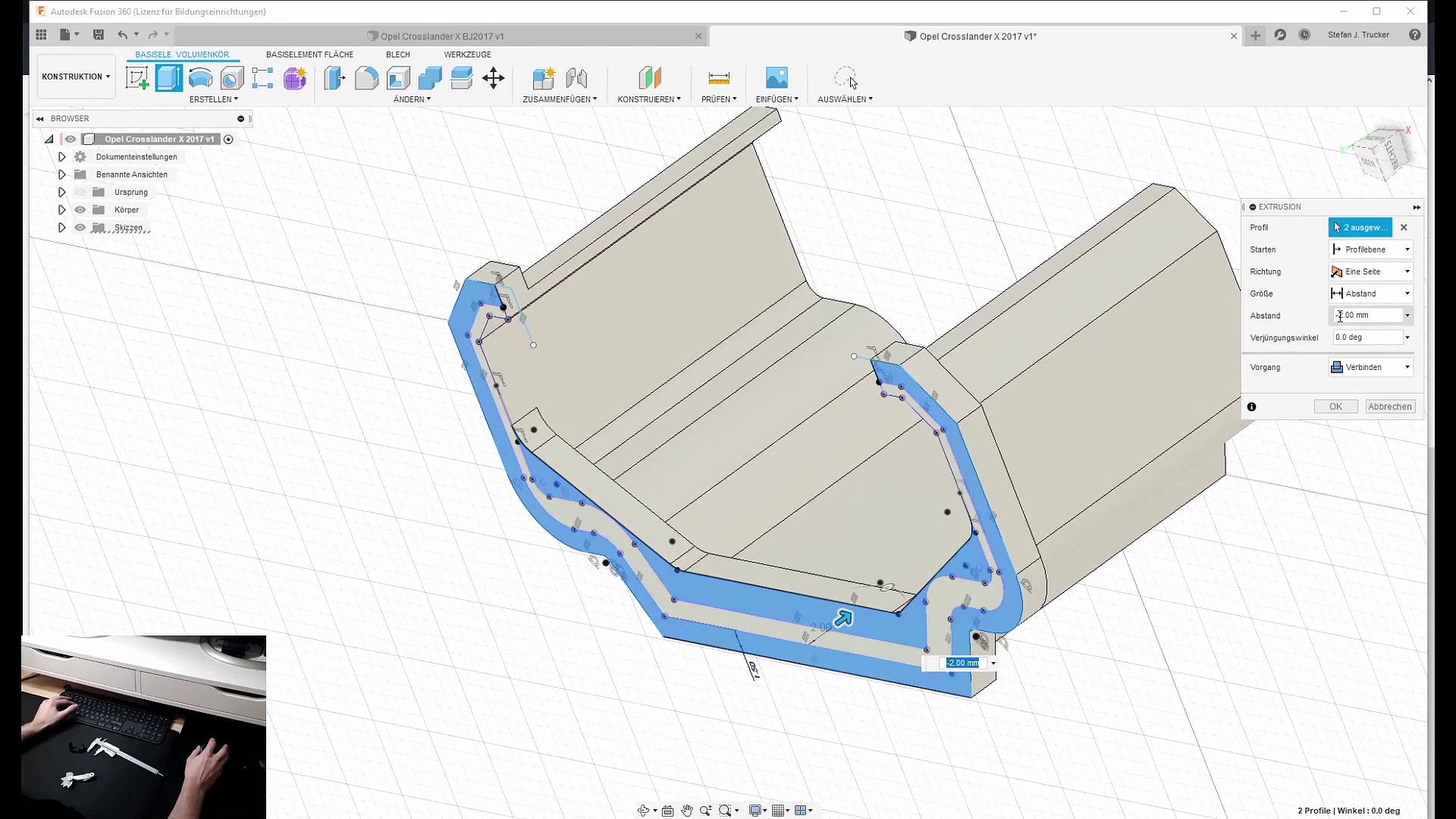Switch to the BLECH tab
The image size is (1456, 819).
[x=397, y=55]
